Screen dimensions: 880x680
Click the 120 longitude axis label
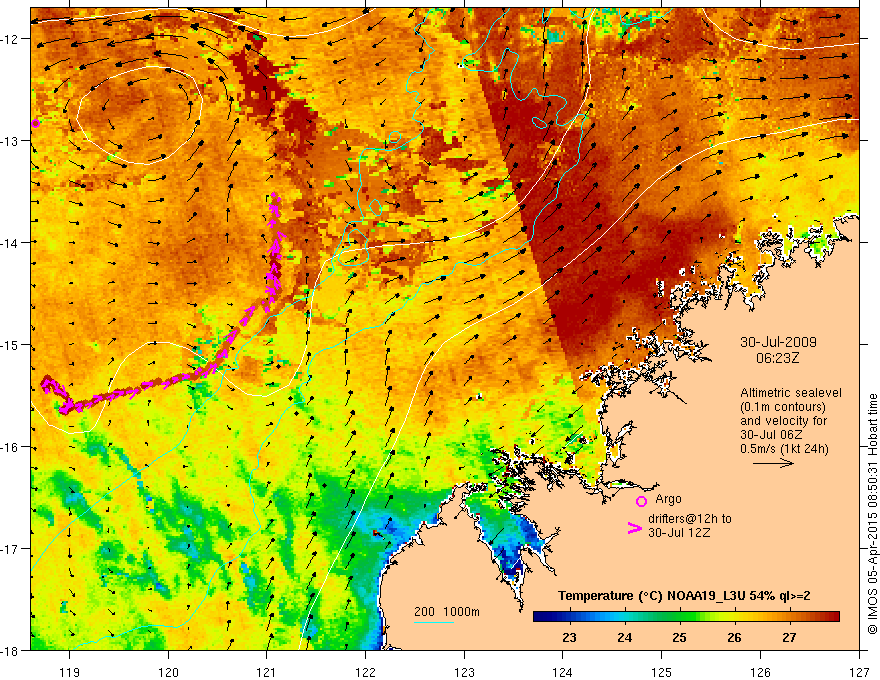[x=168, y=672]
